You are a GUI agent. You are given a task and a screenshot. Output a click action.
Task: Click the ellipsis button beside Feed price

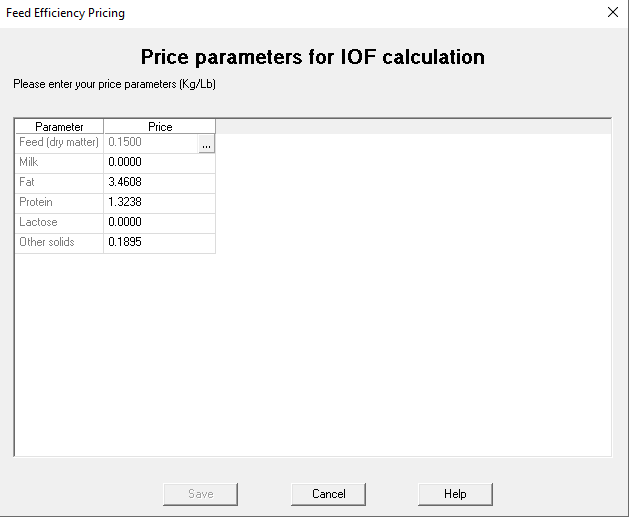click(x=206, y=144)
